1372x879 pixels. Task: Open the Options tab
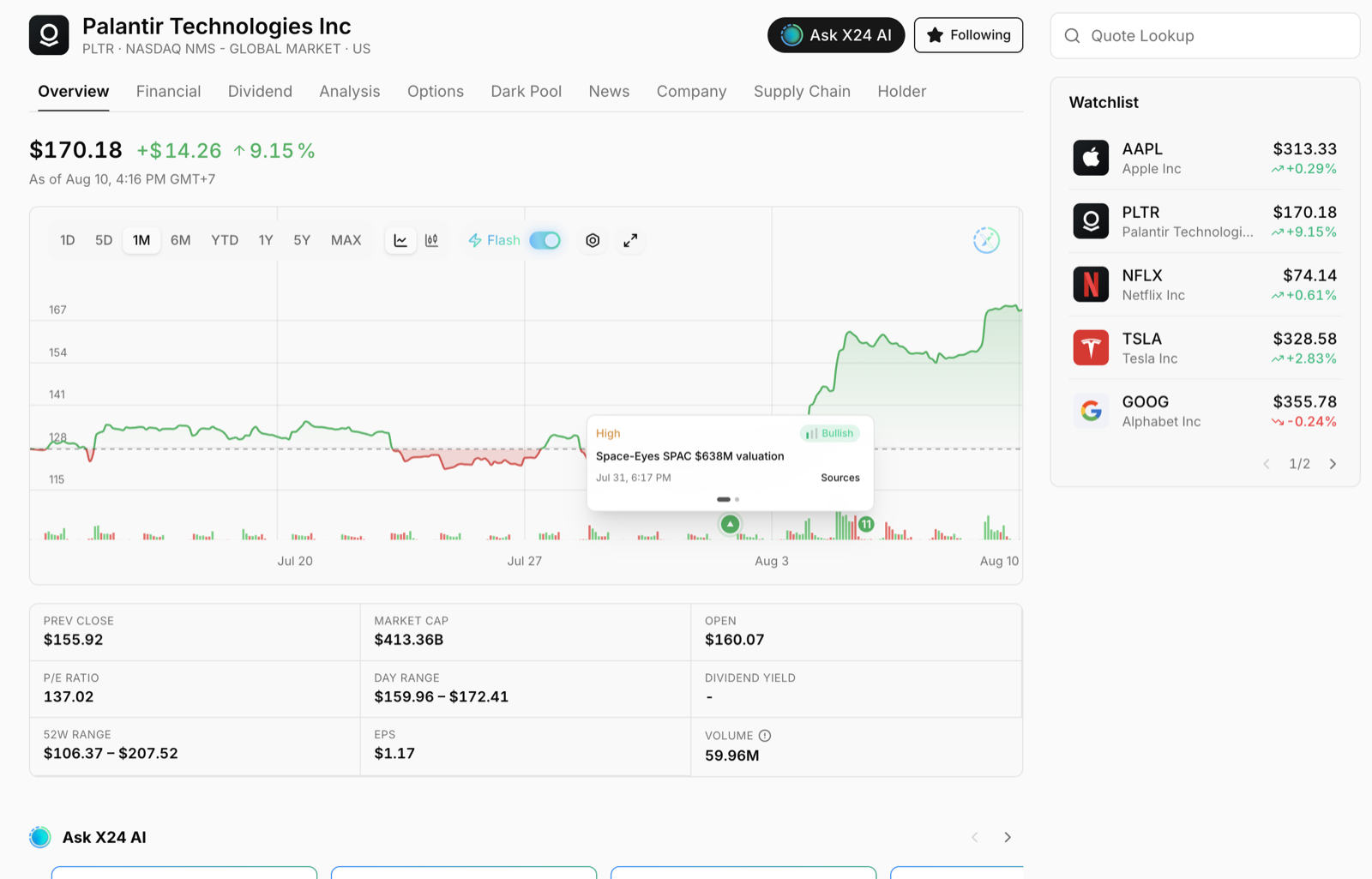(x=436, y=92)
